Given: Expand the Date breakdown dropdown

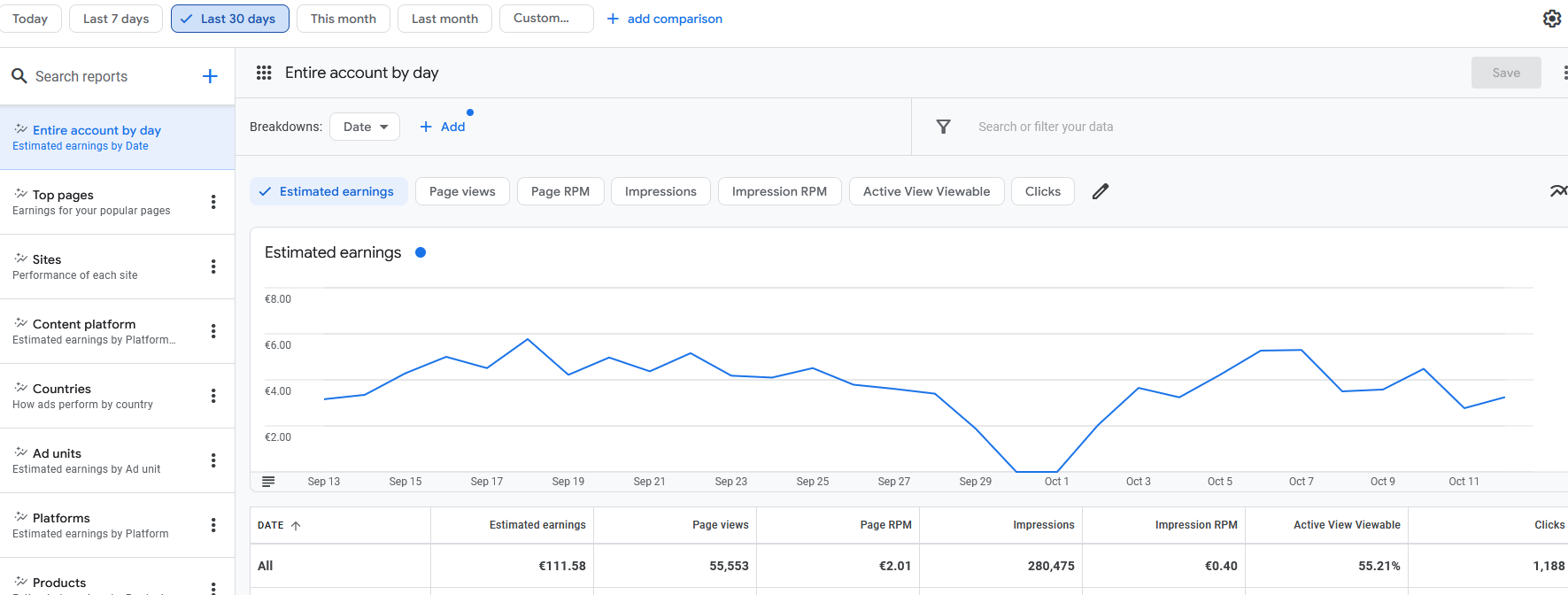Looking at the screenshot, I should pyautogui.click(x=365, y=127).
